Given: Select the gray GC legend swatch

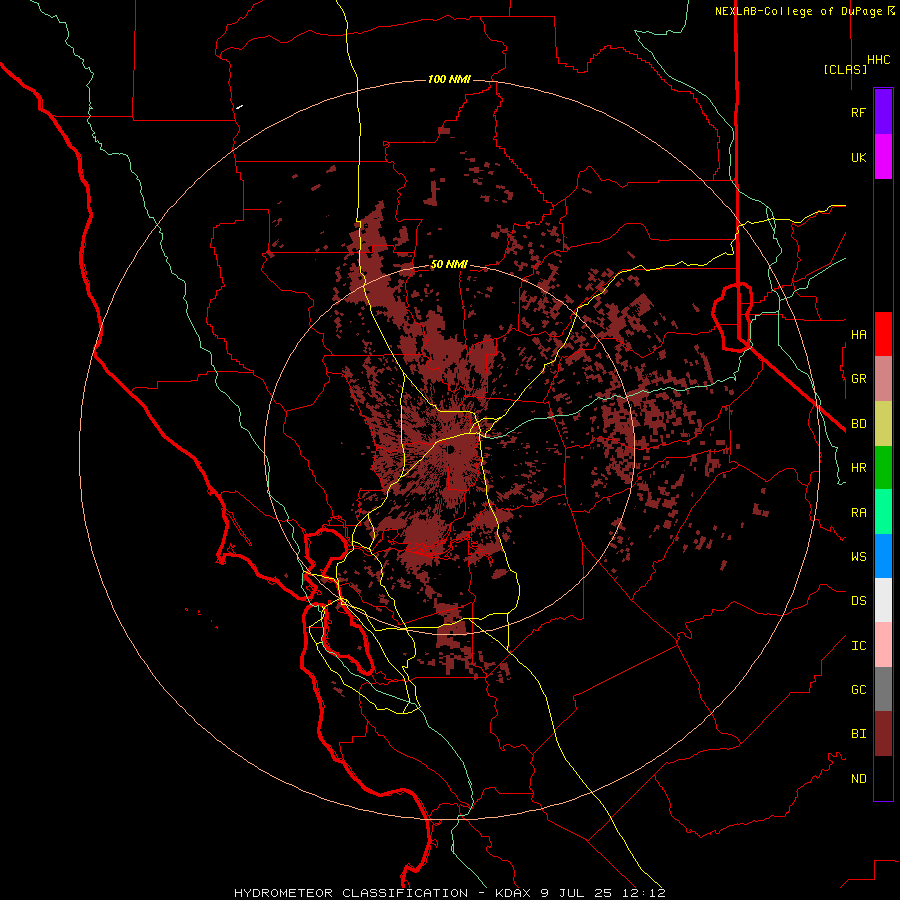Looking at the screenshot, I should pos(883,689).
